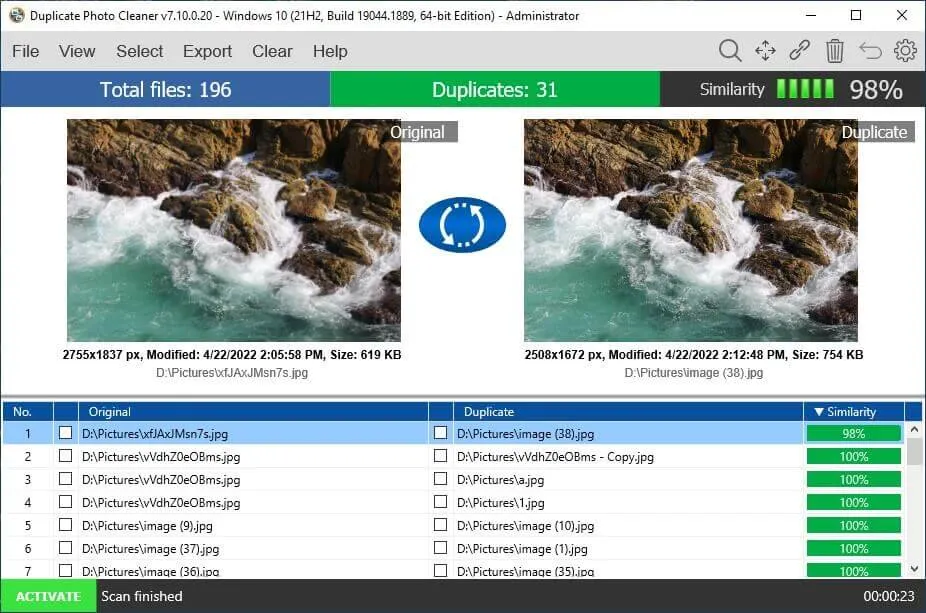The width and height of the screenshot is (926, 613).
Task: Check duplicate box for image (38).jpg
Action: coord(441,433)
